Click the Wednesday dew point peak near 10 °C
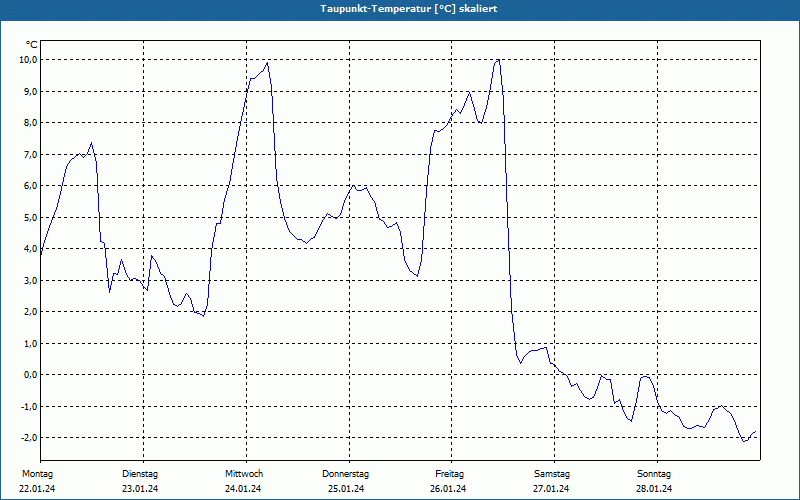 point(267,63)
